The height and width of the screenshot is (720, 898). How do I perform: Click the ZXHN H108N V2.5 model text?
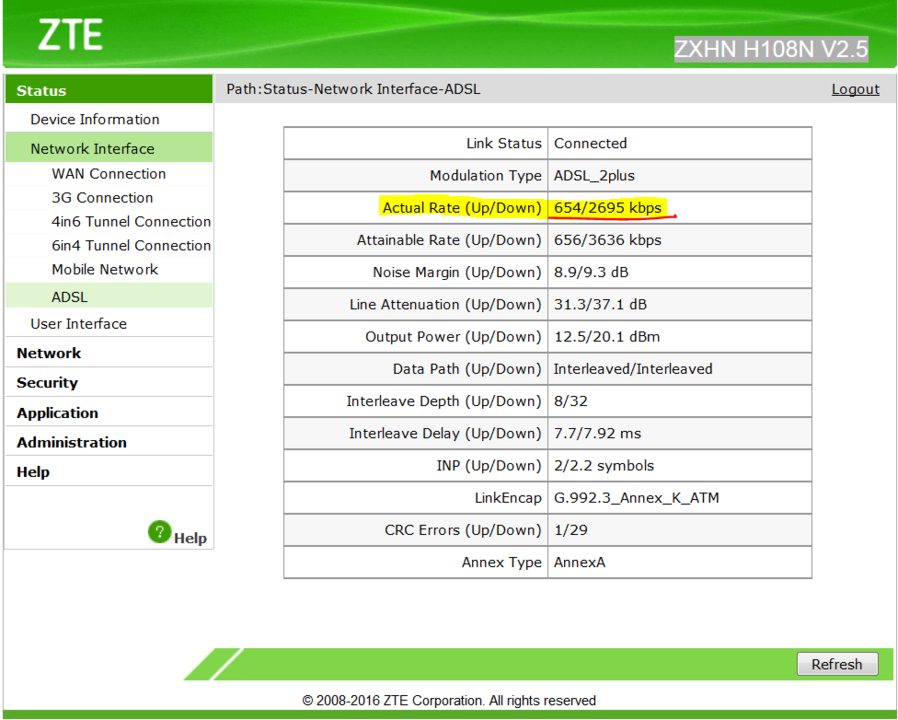pos(771,49)
